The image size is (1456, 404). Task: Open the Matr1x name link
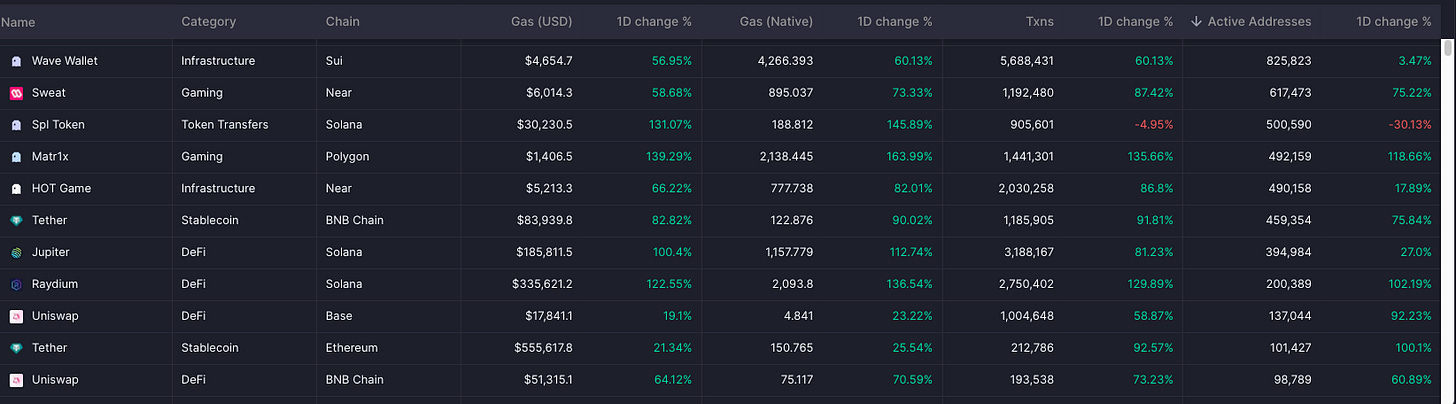[x=51, y=157]
